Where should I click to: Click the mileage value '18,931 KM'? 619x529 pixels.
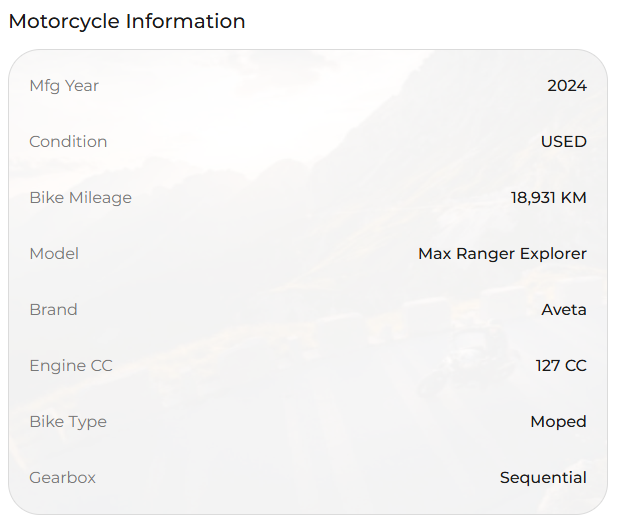point(549,198)
